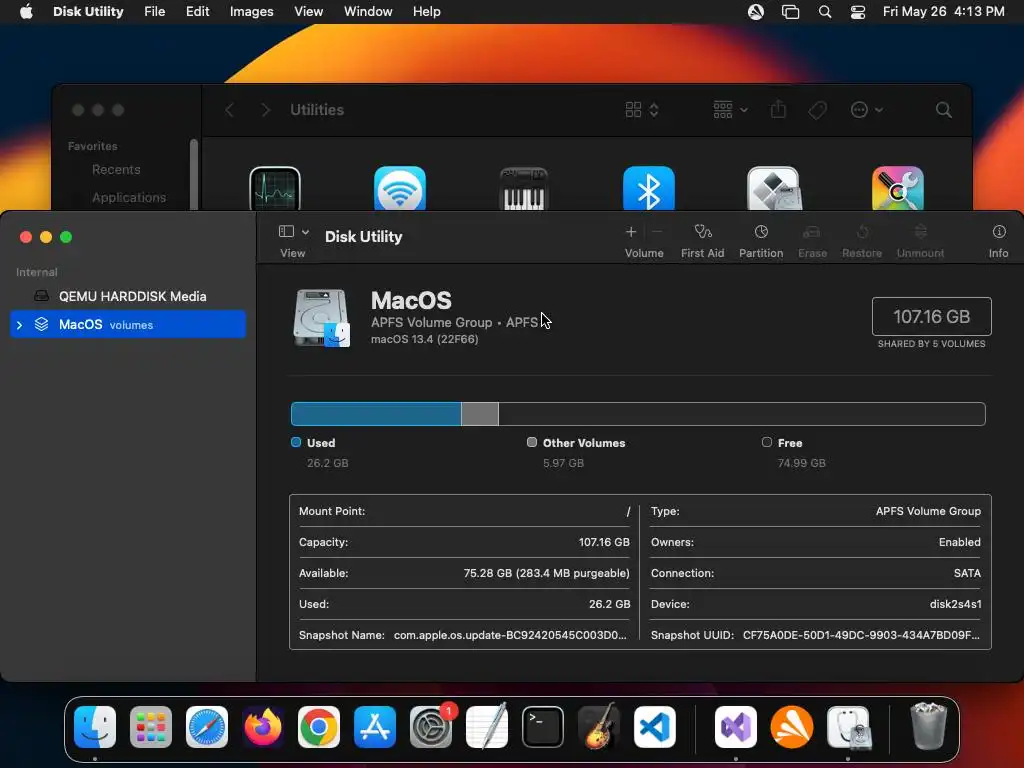Screen dimensions: 1024x768
Task: Click the Used legend color swatch
Action: [x=296, y=442]
